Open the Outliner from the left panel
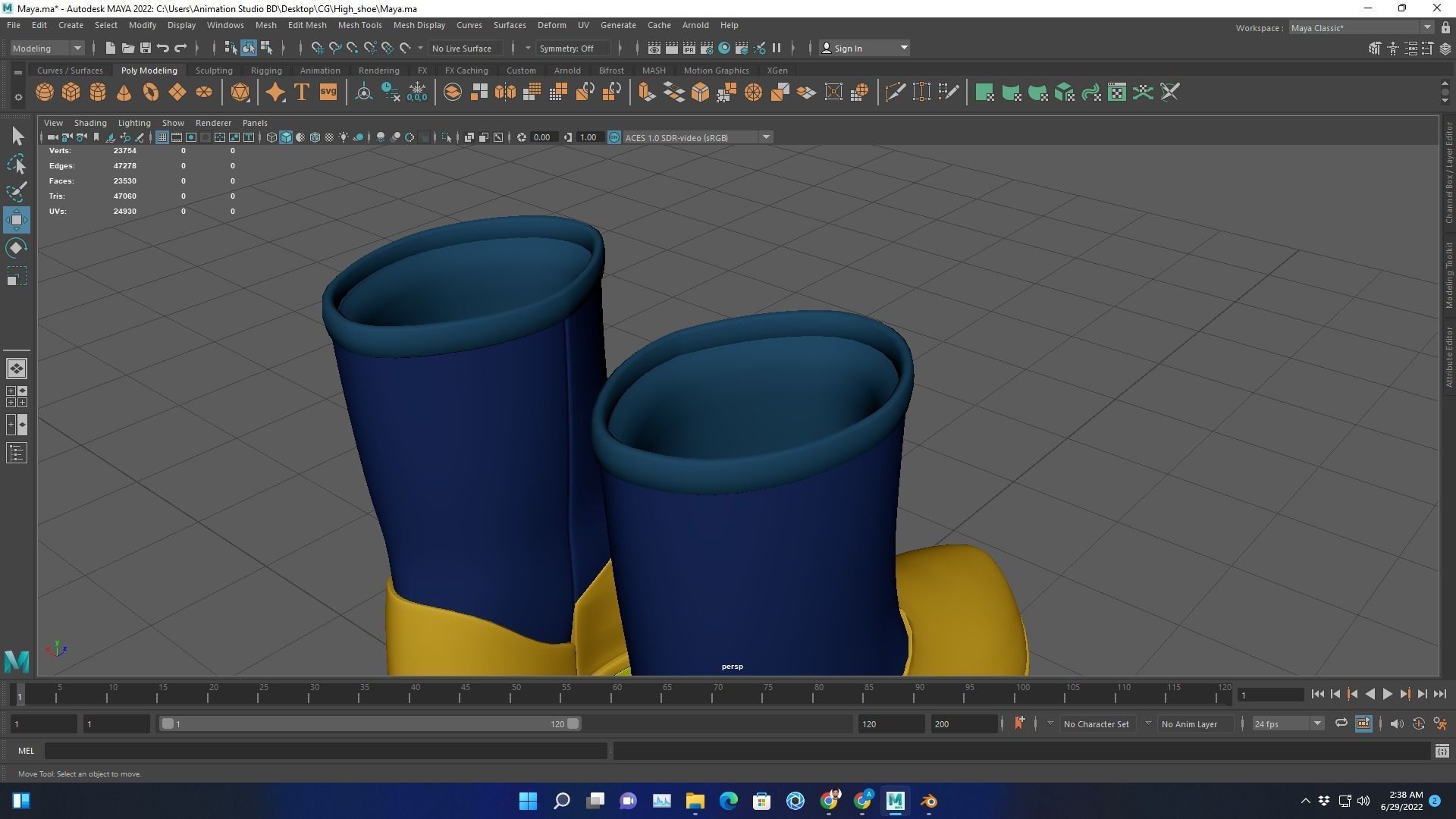The height and width of the screenshot is (819, 1456). (x=17, y=453)
